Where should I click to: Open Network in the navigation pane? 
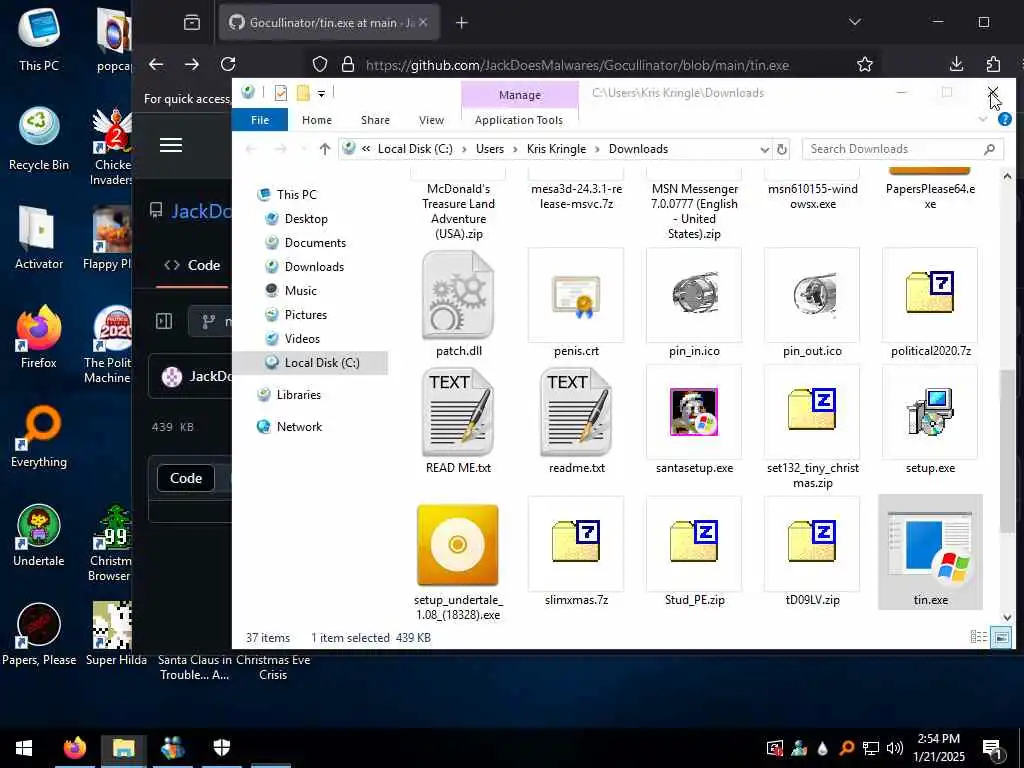(298, 427)
